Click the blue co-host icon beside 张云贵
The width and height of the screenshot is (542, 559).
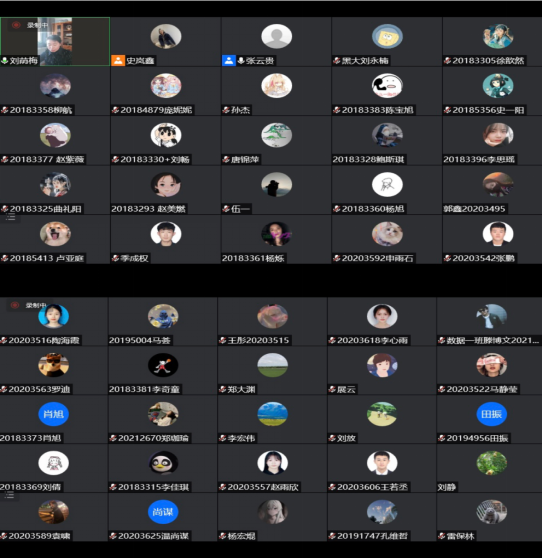click(x=229, y=61)
